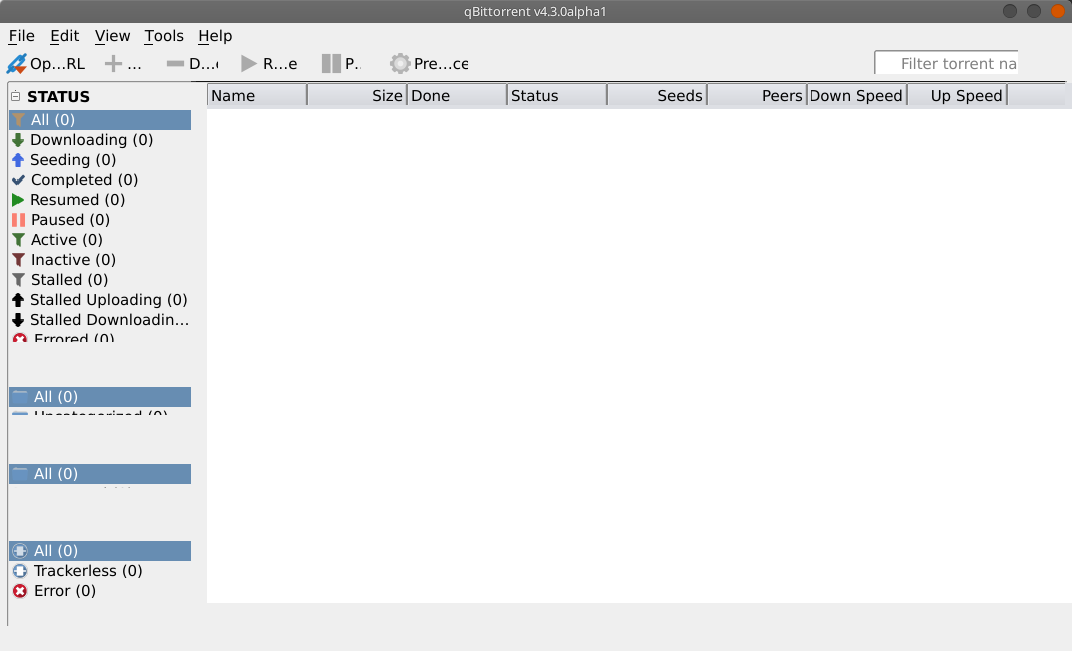Image resolution: width=1072 pixels, height=651 pixels.
Task: Select the Active (0) filter
Action: tap(100, 239)
